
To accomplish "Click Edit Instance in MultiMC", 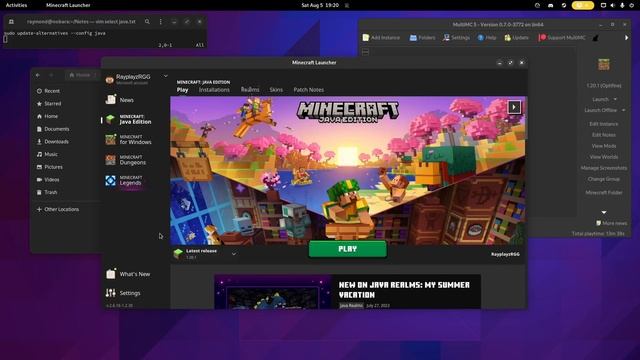I will click(x=604, y=124).
